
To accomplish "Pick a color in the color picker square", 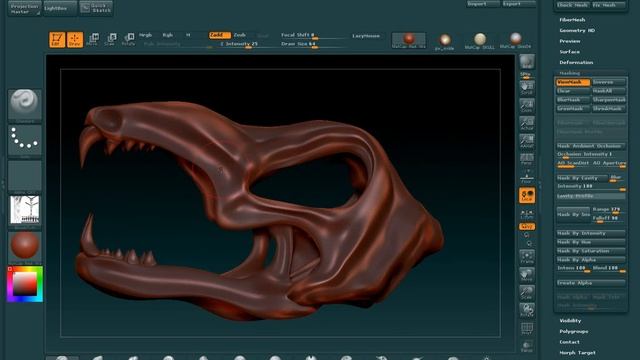I will coord(24,283).
